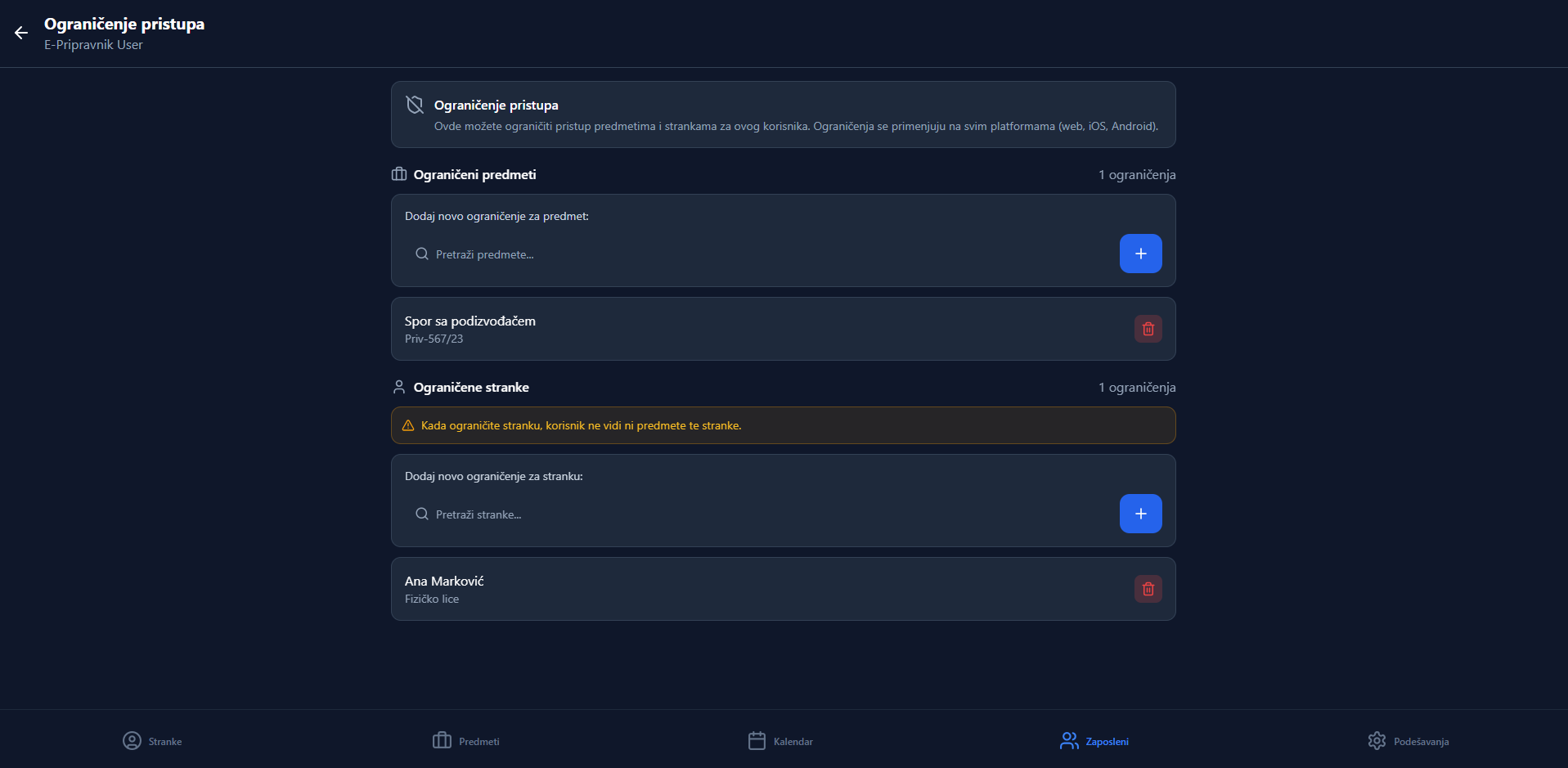The width and height of the screenshot is (1568, 768).
Task: Click the briefcase icon beside Ograničeni predmeti
Action: (399, 174)
